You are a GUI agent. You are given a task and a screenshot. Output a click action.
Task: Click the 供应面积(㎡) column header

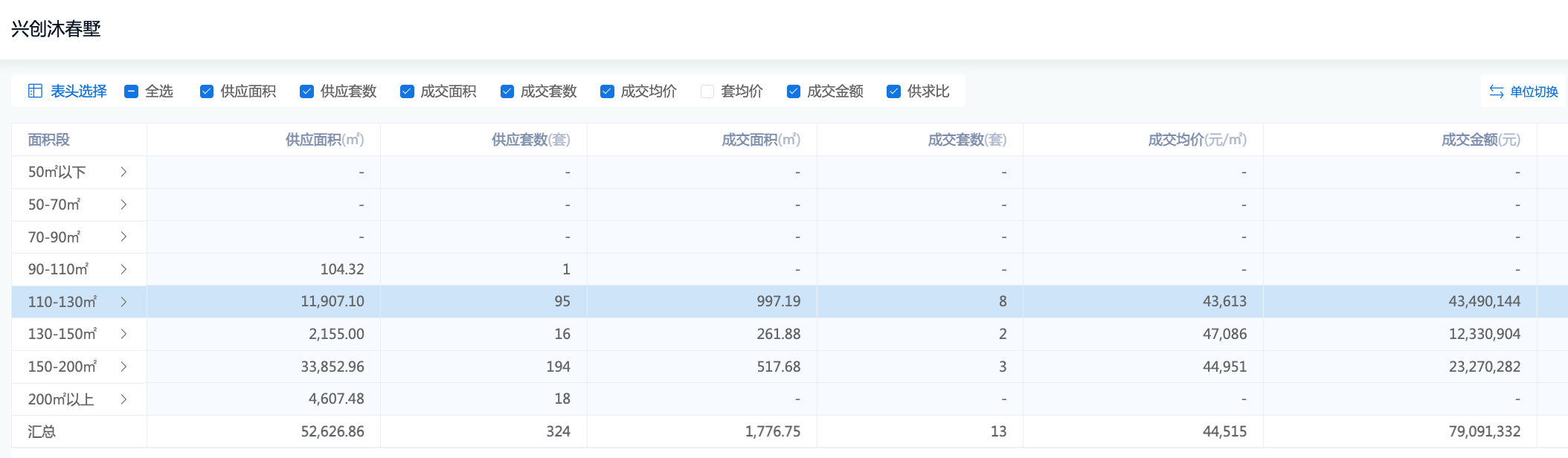tap(324, 140)
